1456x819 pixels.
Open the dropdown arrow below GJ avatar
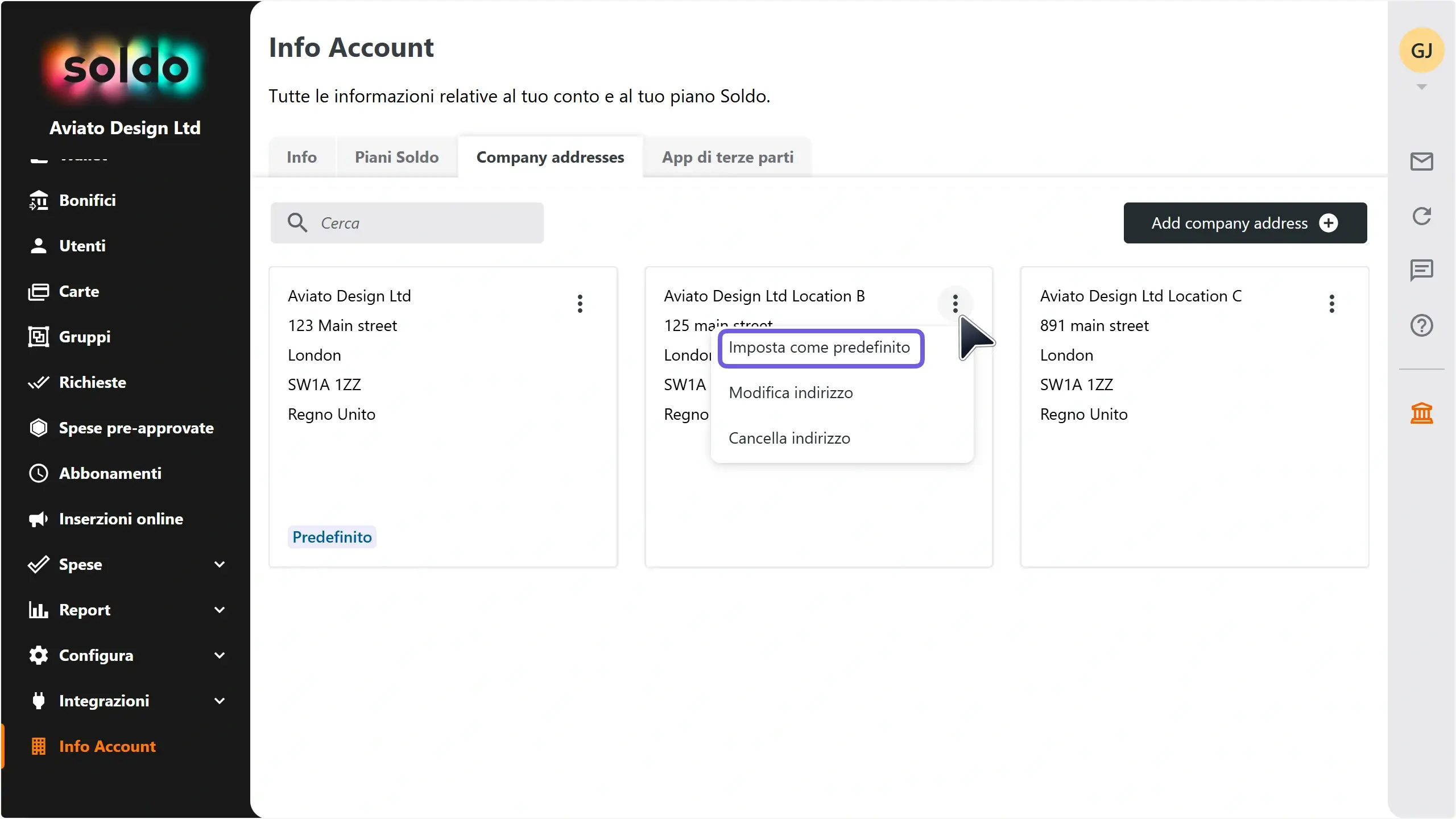point(1421,87)
